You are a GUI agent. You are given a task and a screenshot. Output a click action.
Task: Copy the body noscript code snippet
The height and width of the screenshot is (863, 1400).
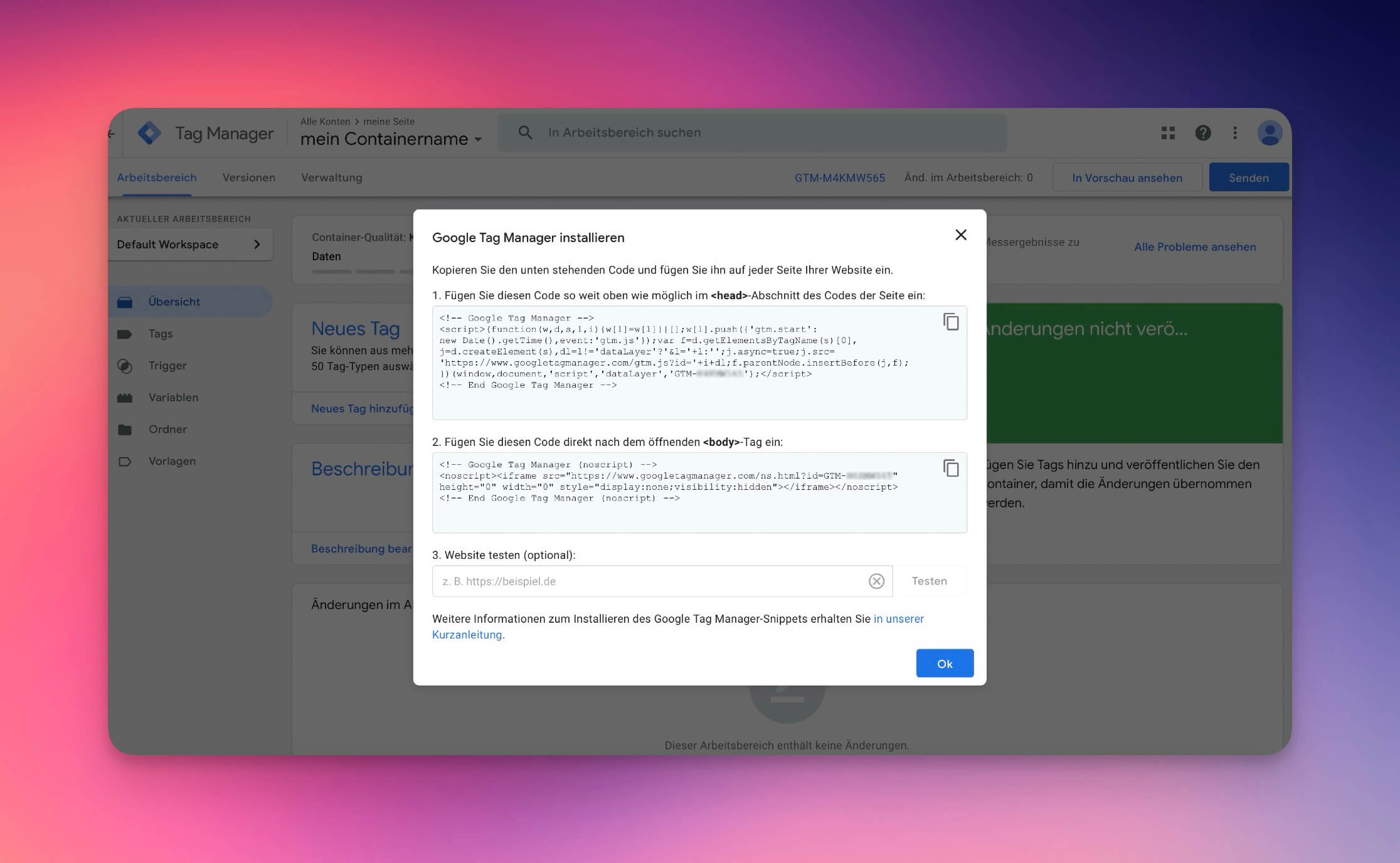click(951, 468)
